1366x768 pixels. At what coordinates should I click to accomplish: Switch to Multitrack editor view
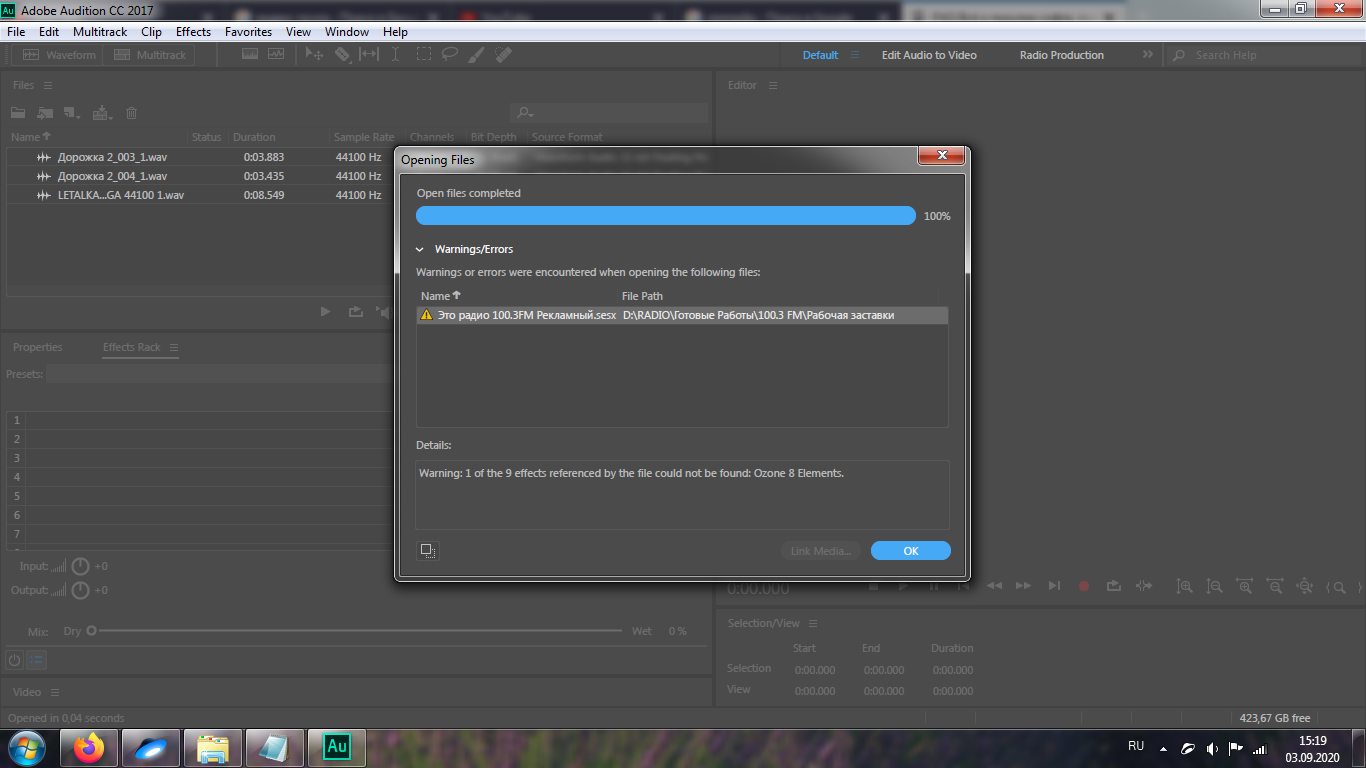[150, 55]
